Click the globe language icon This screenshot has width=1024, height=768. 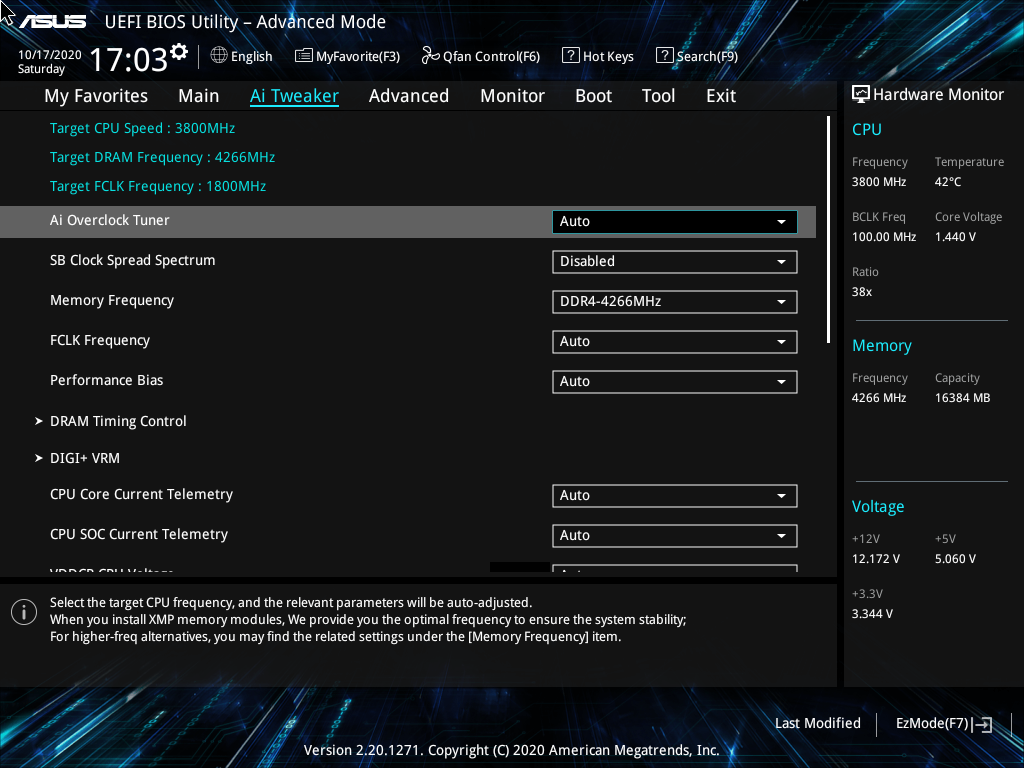click(x=219, y=56)
